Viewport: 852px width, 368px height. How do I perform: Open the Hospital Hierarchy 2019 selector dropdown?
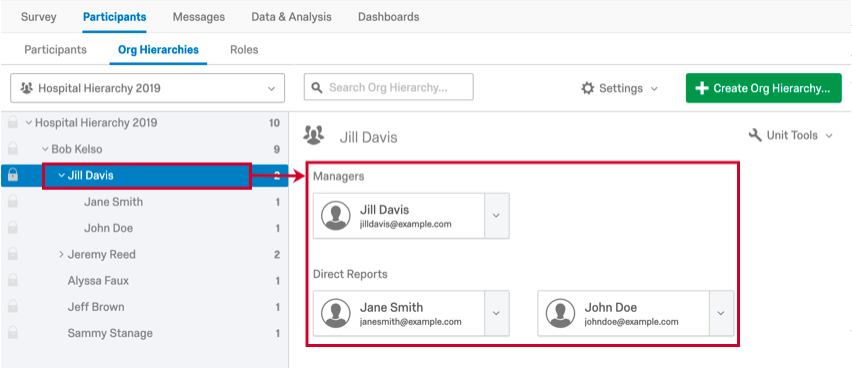(x=147, y=88)
